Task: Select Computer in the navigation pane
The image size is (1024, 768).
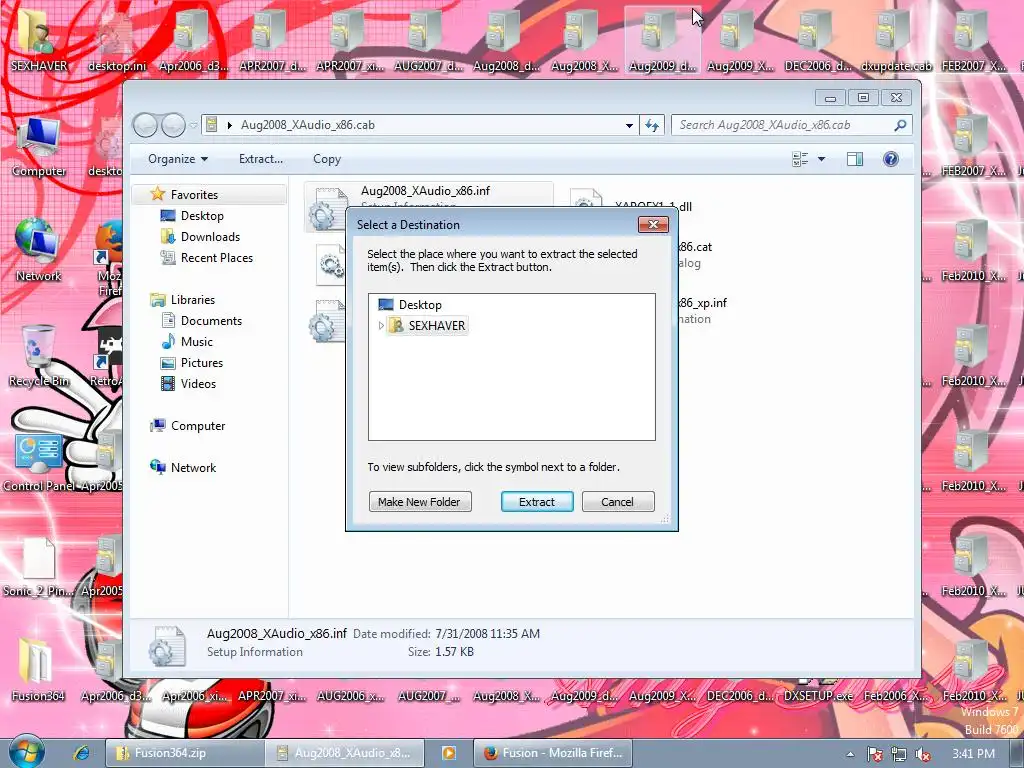Action: (x=197, y=426)
